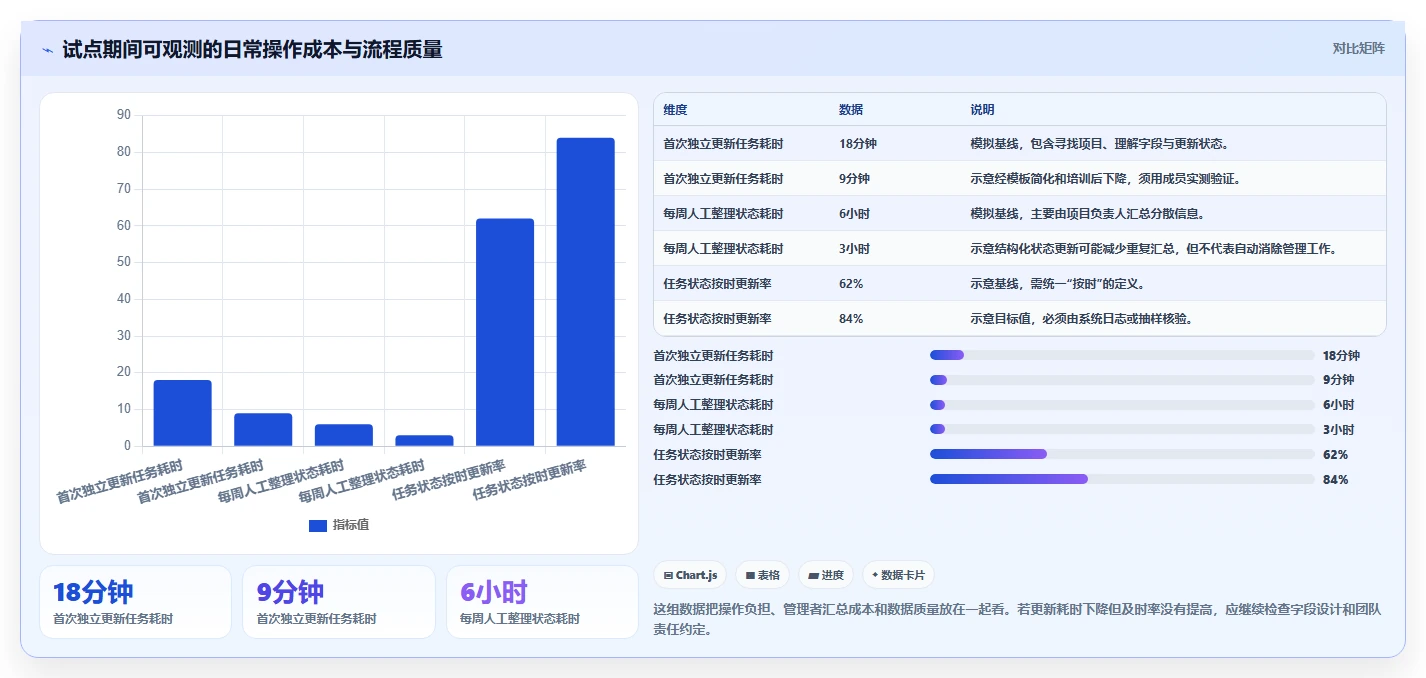Select the Chart.js chip
The image size is (1426, 678).
[x=690, y=575]
